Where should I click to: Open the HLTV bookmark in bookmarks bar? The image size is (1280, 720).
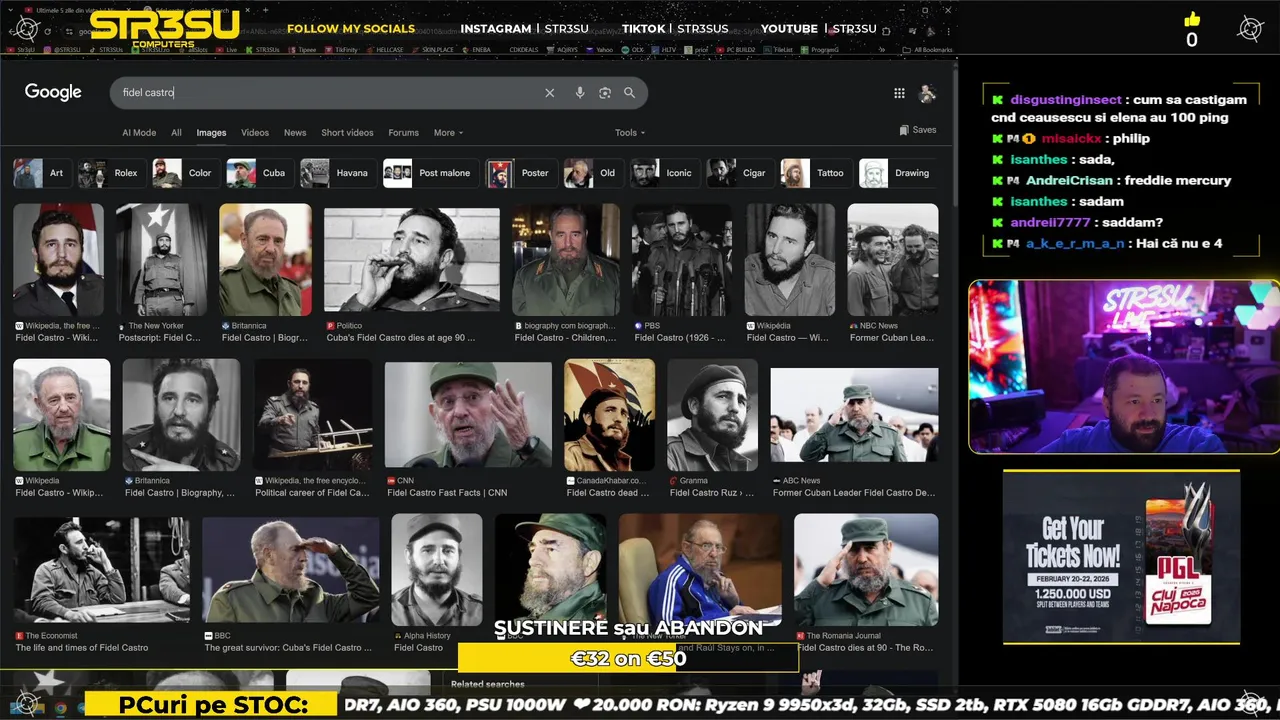pos(664,49)
